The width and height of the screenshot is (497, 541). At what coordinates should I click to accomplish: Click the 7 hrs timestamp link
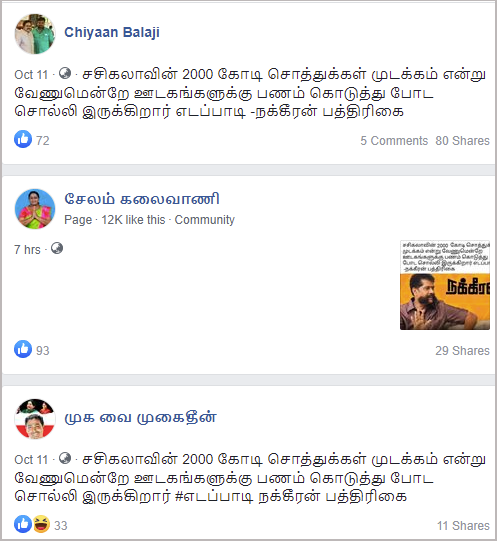click(x=27, y=249)
